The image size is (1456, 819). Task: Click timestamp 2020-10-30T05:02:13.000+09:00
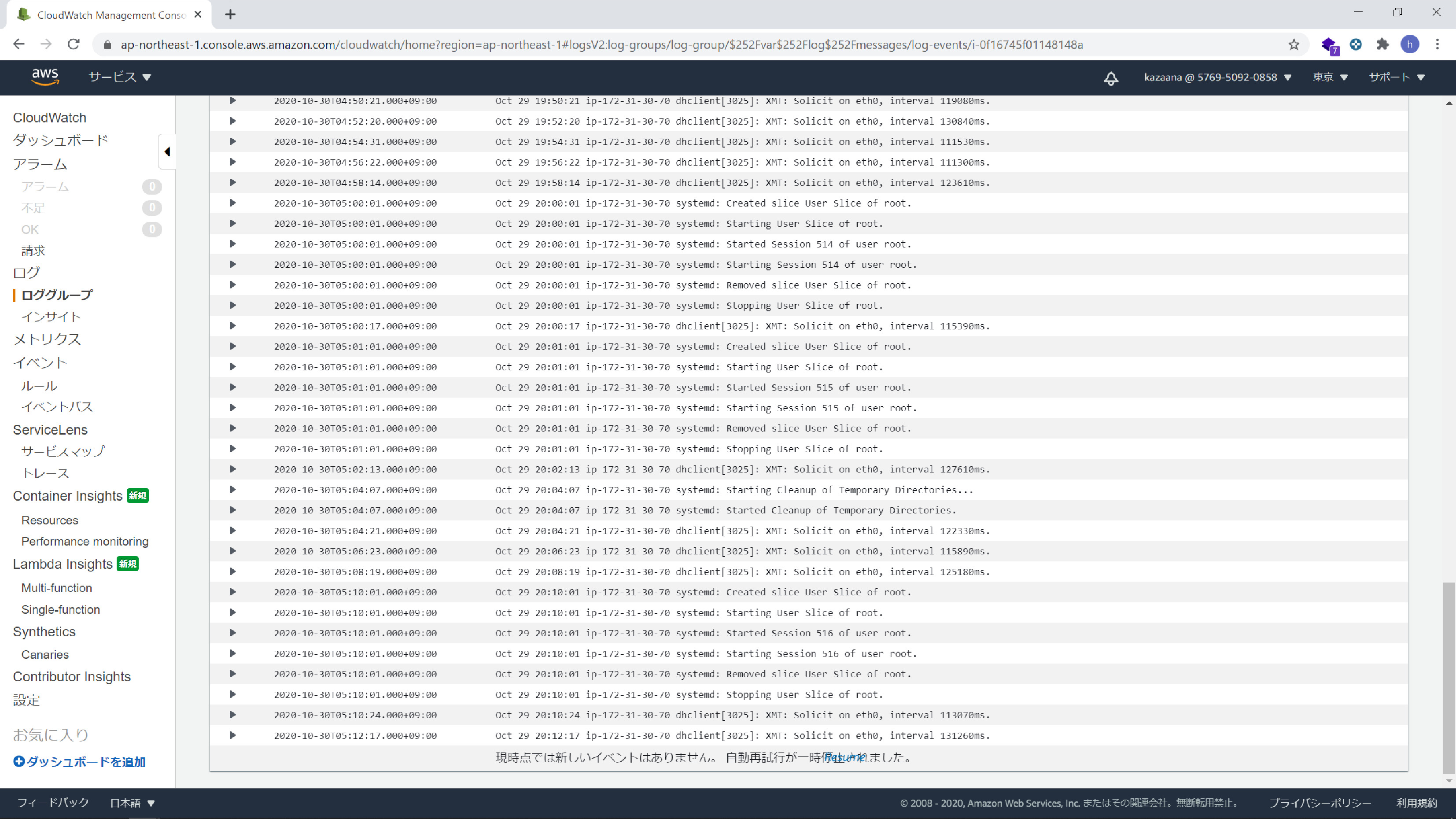(x=355, y=470)
